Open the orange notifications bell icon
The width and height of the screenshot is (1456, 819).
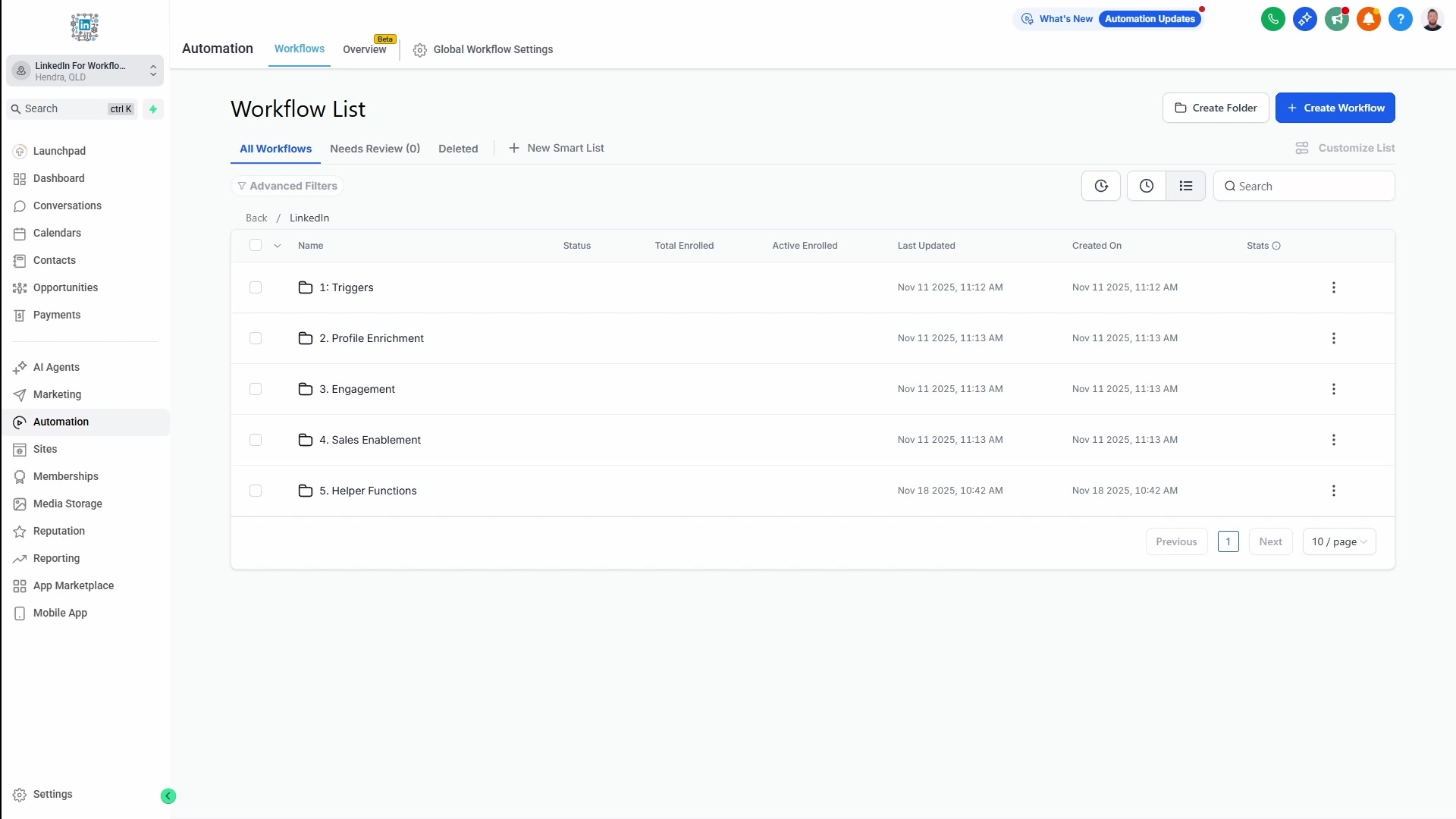(x=1368, y=19)
